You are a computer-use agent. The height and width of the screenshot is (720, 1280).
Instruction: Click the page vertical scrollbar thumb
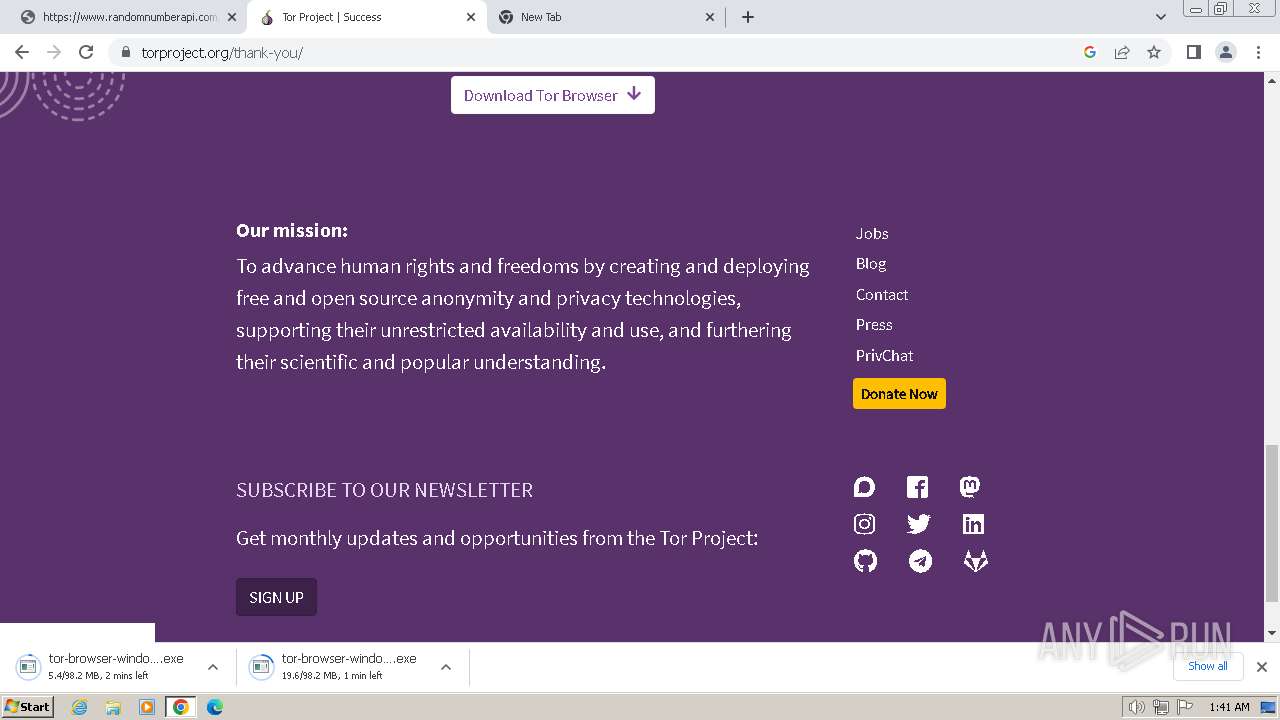pyautogui.click(x=1271, y=521)
